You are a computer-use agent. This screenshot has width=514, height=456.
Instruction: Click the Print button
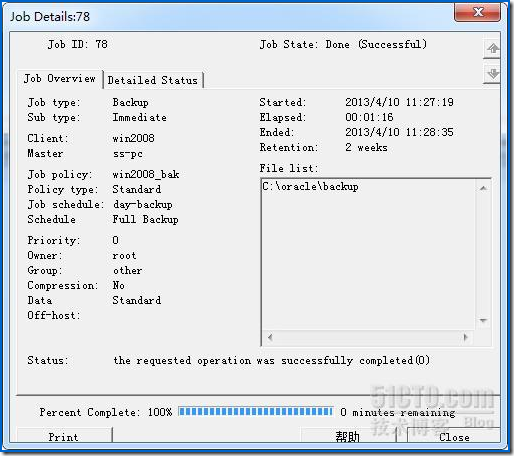pos(64,436)
